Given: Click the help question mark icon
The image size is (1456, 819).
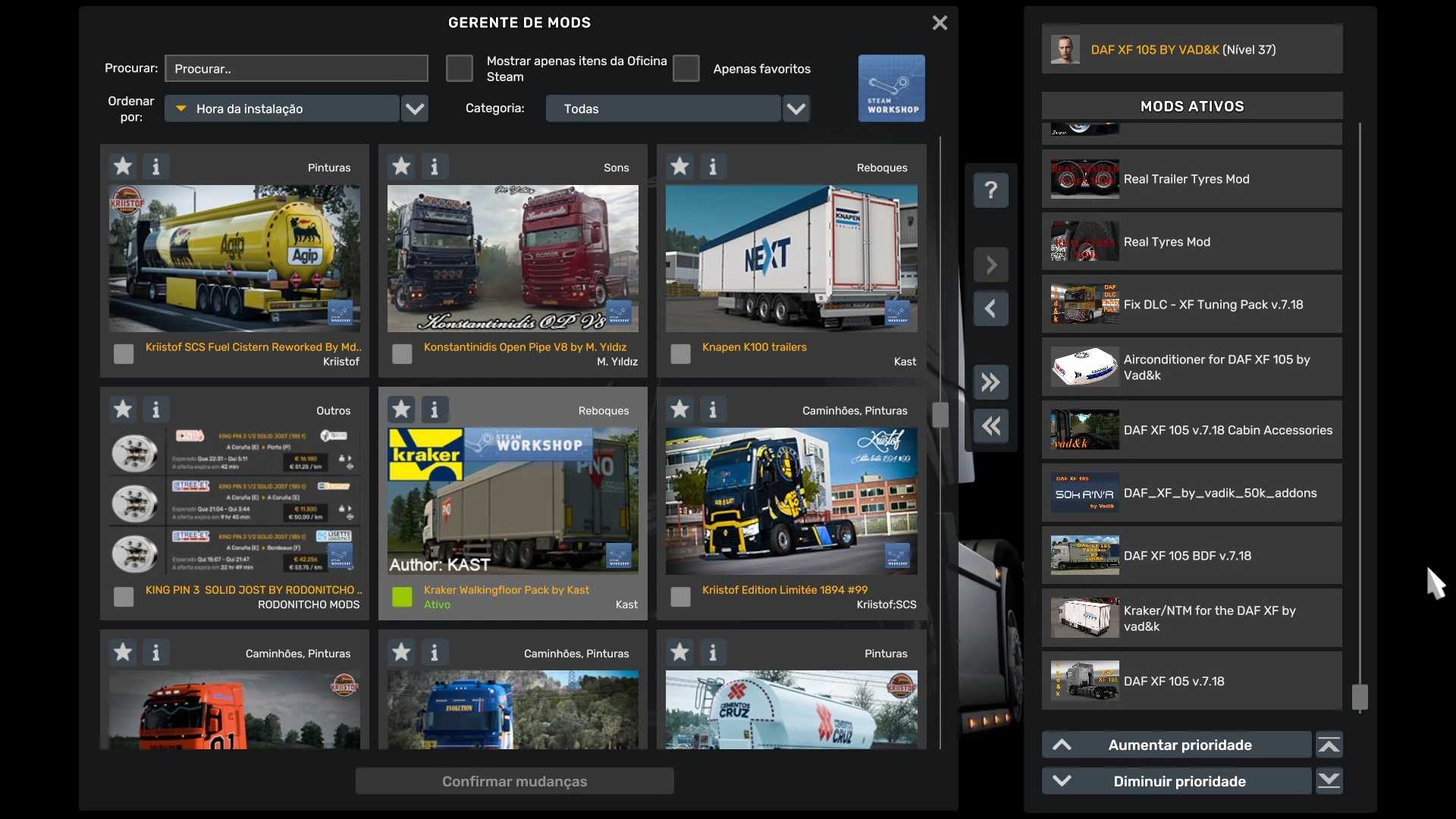Looking at the screenshot, I should (990, 190).
